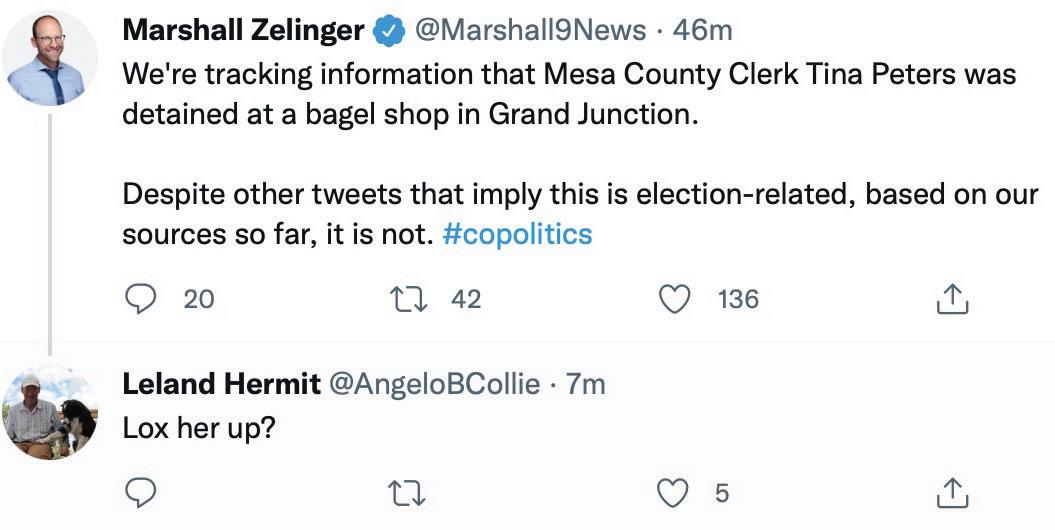Open Marshall Zelinger's profile name
The height and width of the screenshot is (530, 1055).
click(243, 31)
